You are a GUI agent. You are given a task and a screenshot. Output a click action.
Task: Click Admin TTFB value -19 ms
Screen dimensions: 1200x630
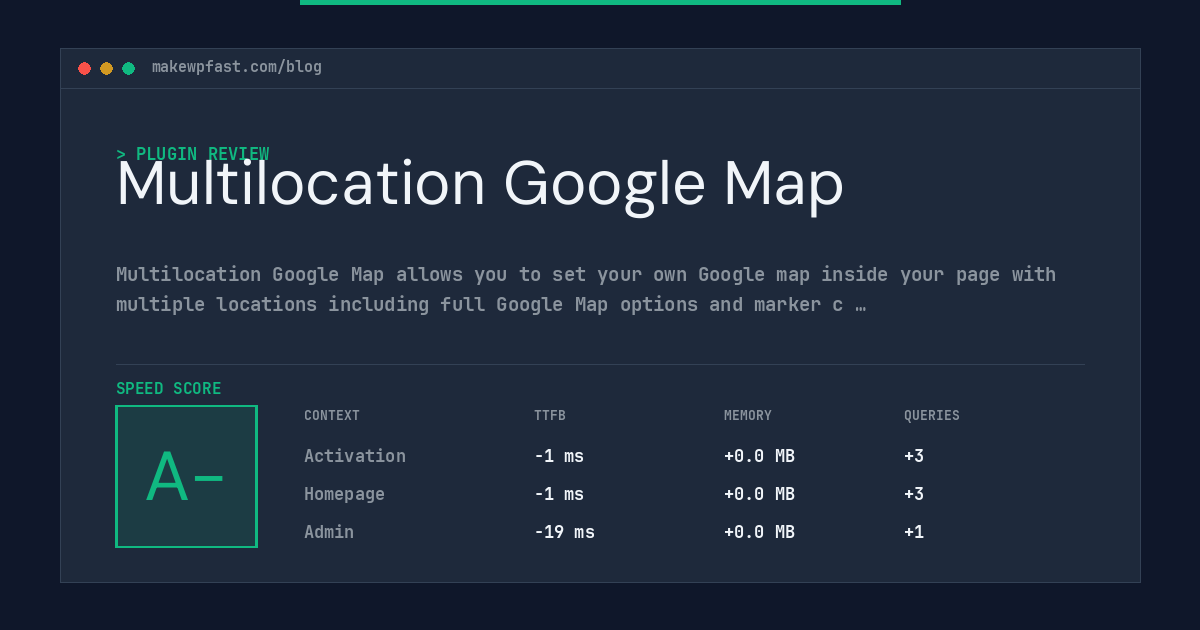click(564, 532)
